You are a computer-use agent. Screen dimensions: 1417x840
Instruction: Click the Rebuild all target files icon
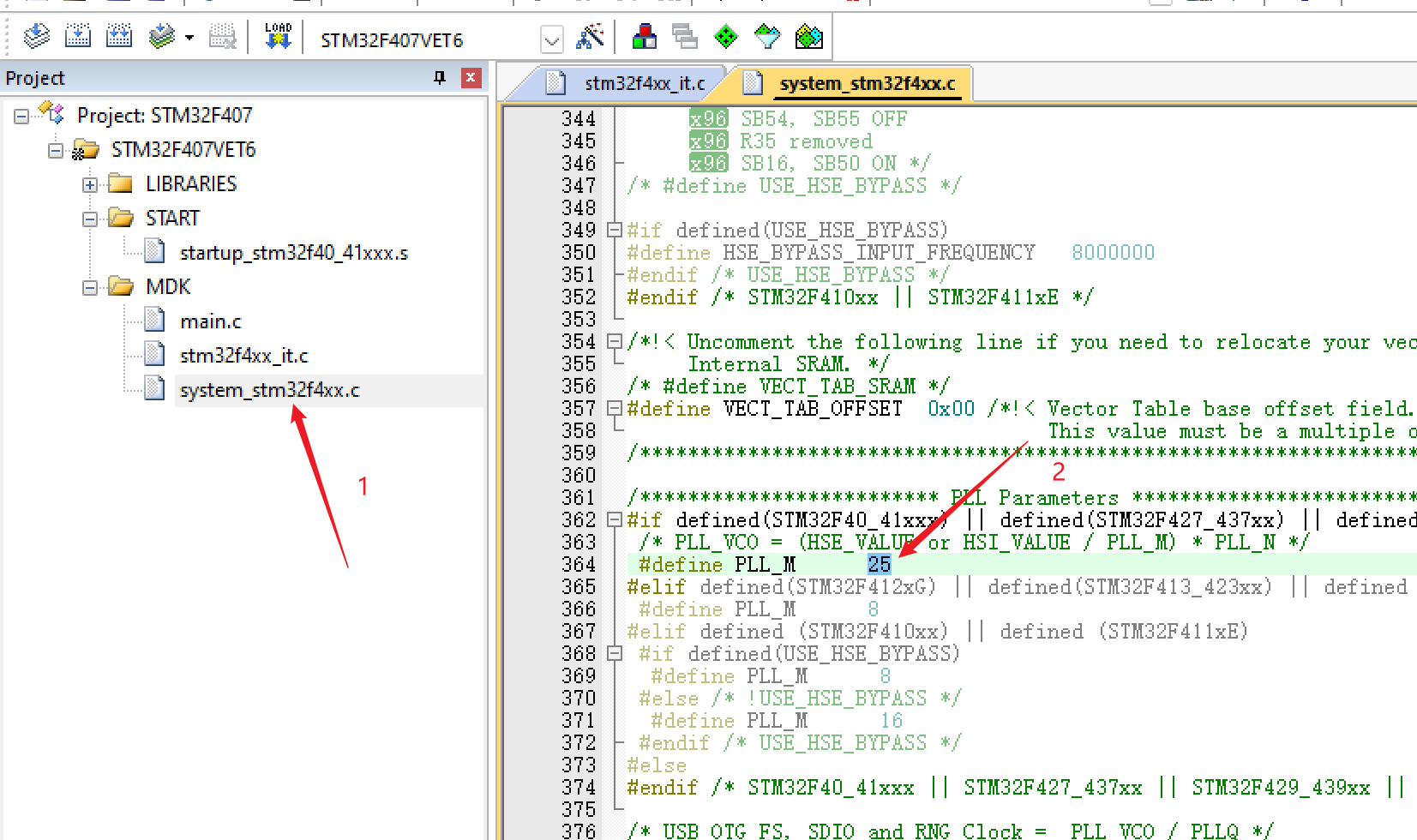click(x=119, y=37)
